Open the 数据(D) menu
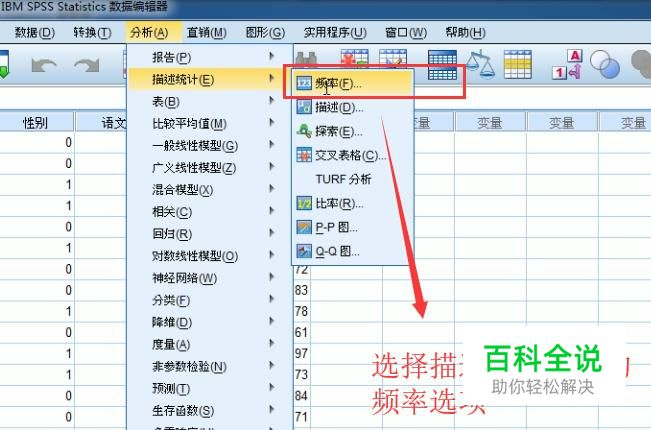 click(x=34, y=32)
